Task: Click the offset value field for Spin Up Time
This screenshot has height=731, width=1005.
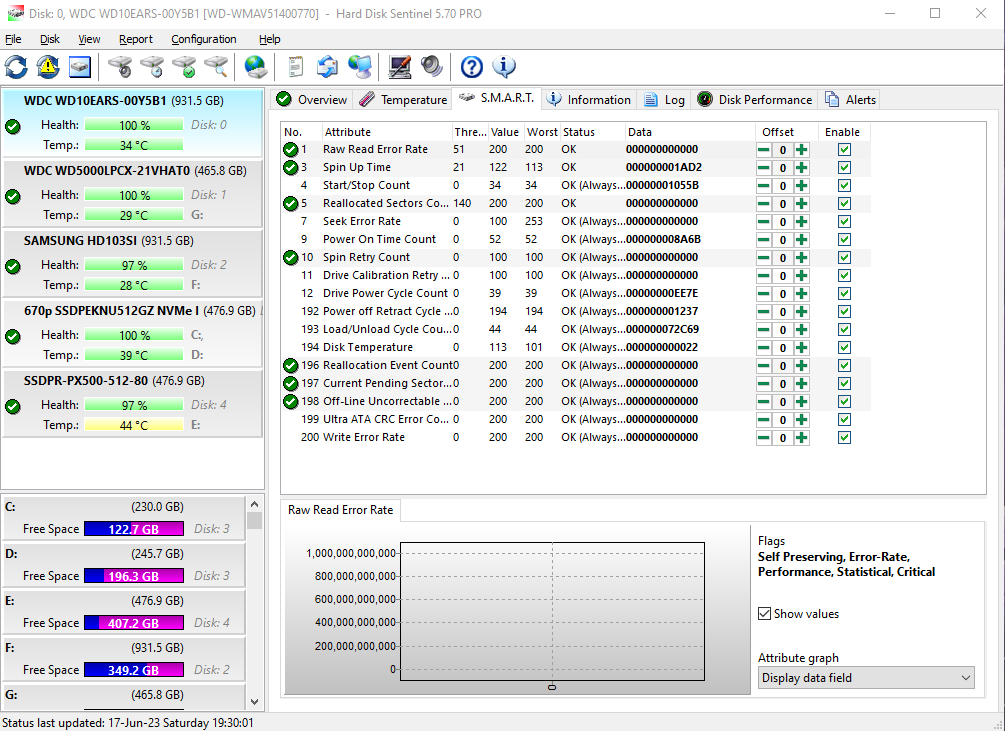Action: [783, 168]
